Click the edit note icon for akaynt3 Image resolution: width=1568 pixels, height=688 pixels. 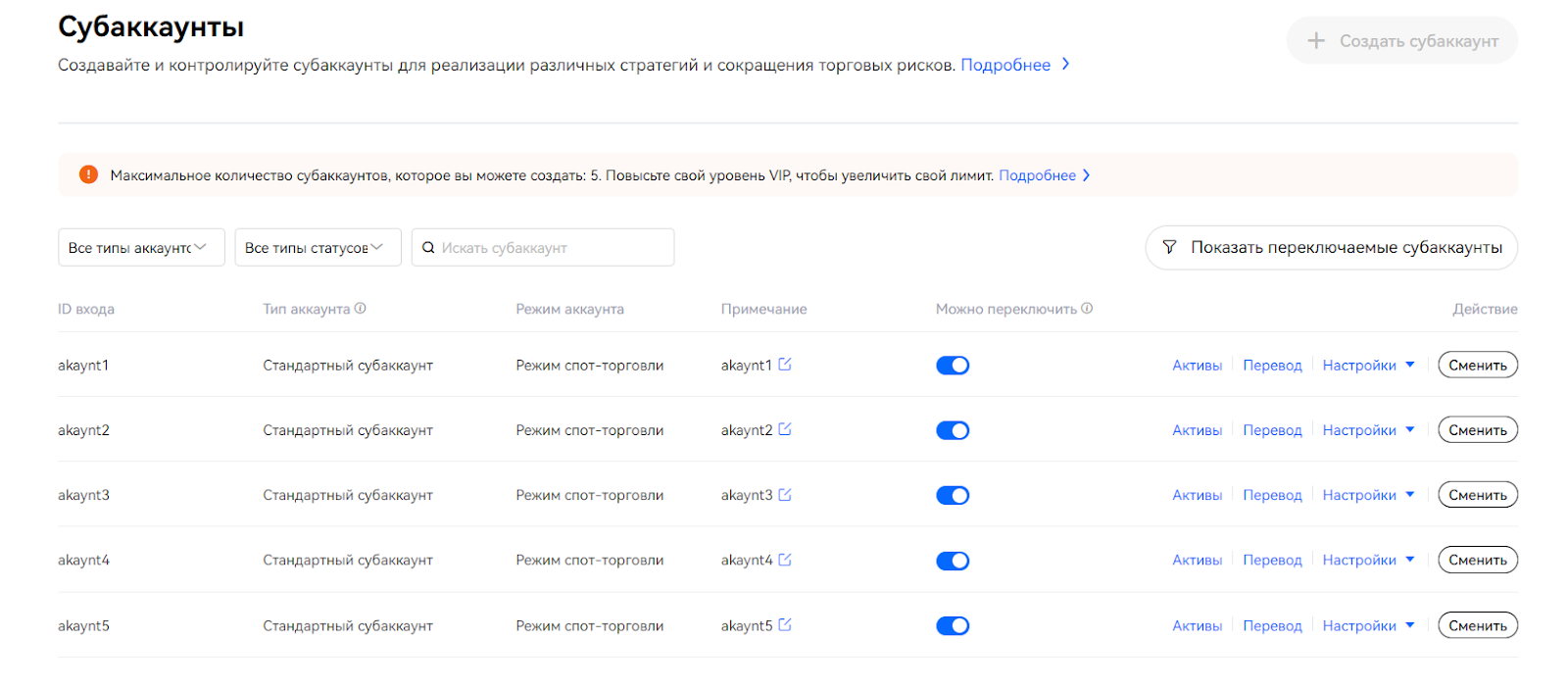coord(785,495)
